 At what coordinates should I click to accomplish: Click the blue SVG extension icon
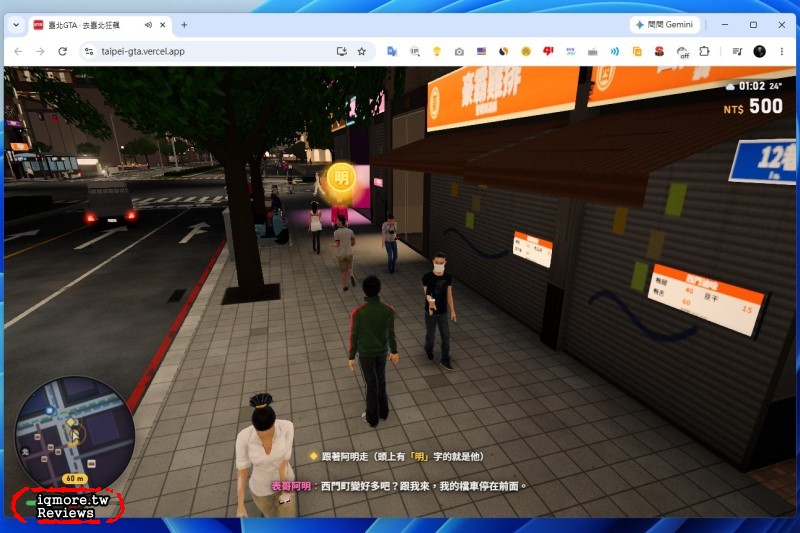(x=570, y=52)
